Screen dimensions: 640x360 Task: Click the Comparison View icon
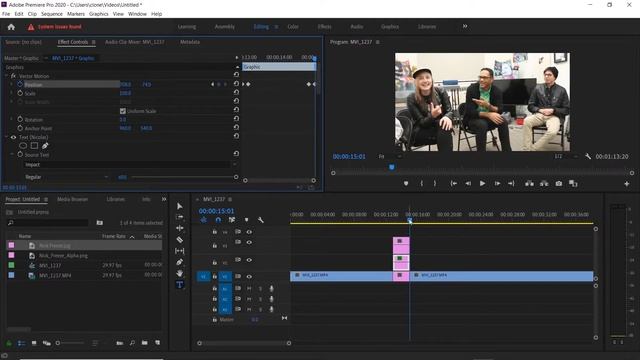pyautogui.click(x=573, y=184)
